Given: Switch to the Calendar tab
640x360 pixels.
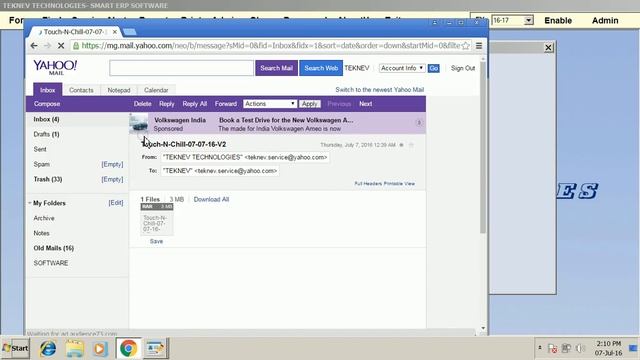Looking at the screenshot, I should coord(156,90).
